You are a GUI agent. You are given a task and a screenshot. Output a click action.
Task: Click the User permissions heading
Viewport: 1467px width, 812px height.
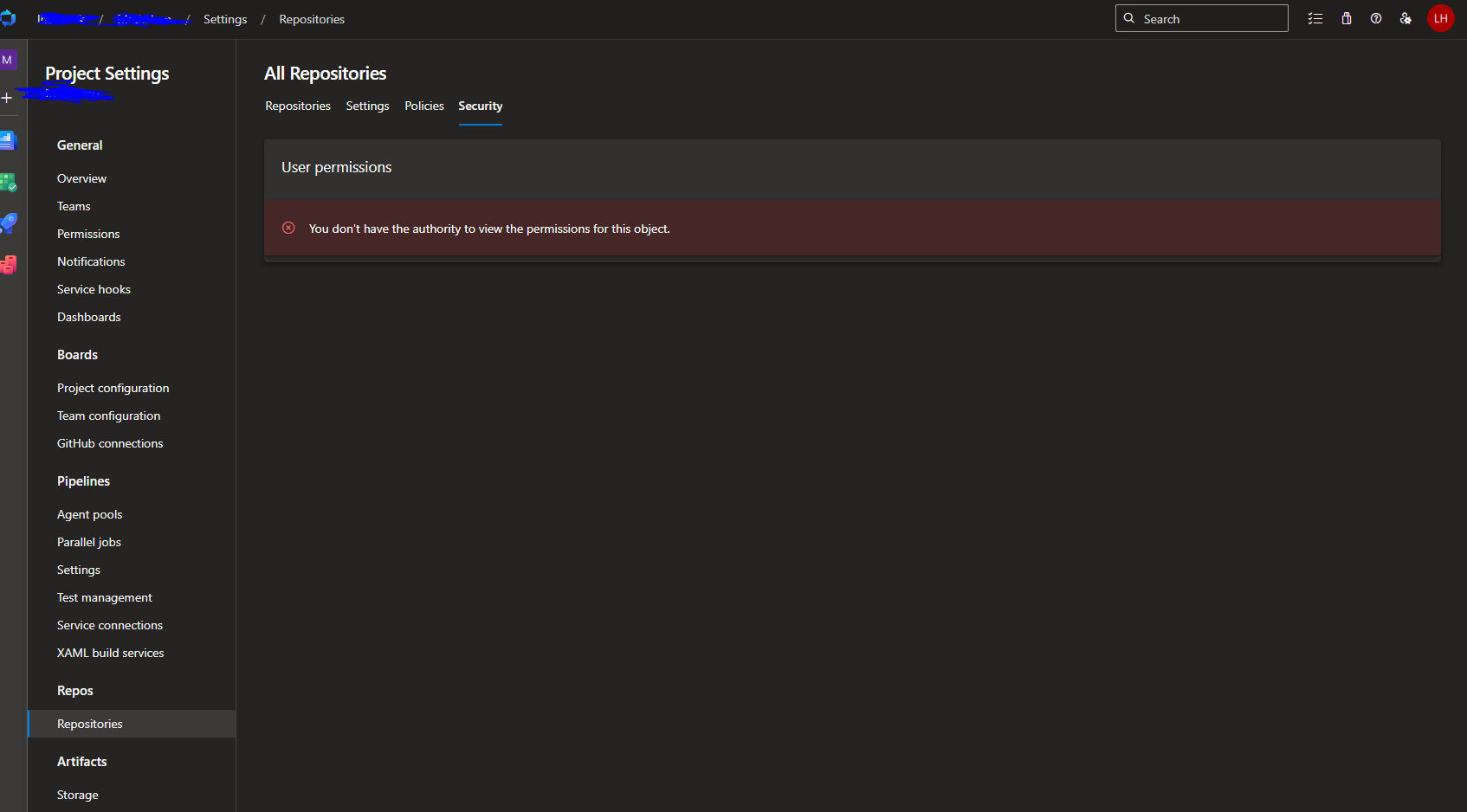tap(337, 167)
